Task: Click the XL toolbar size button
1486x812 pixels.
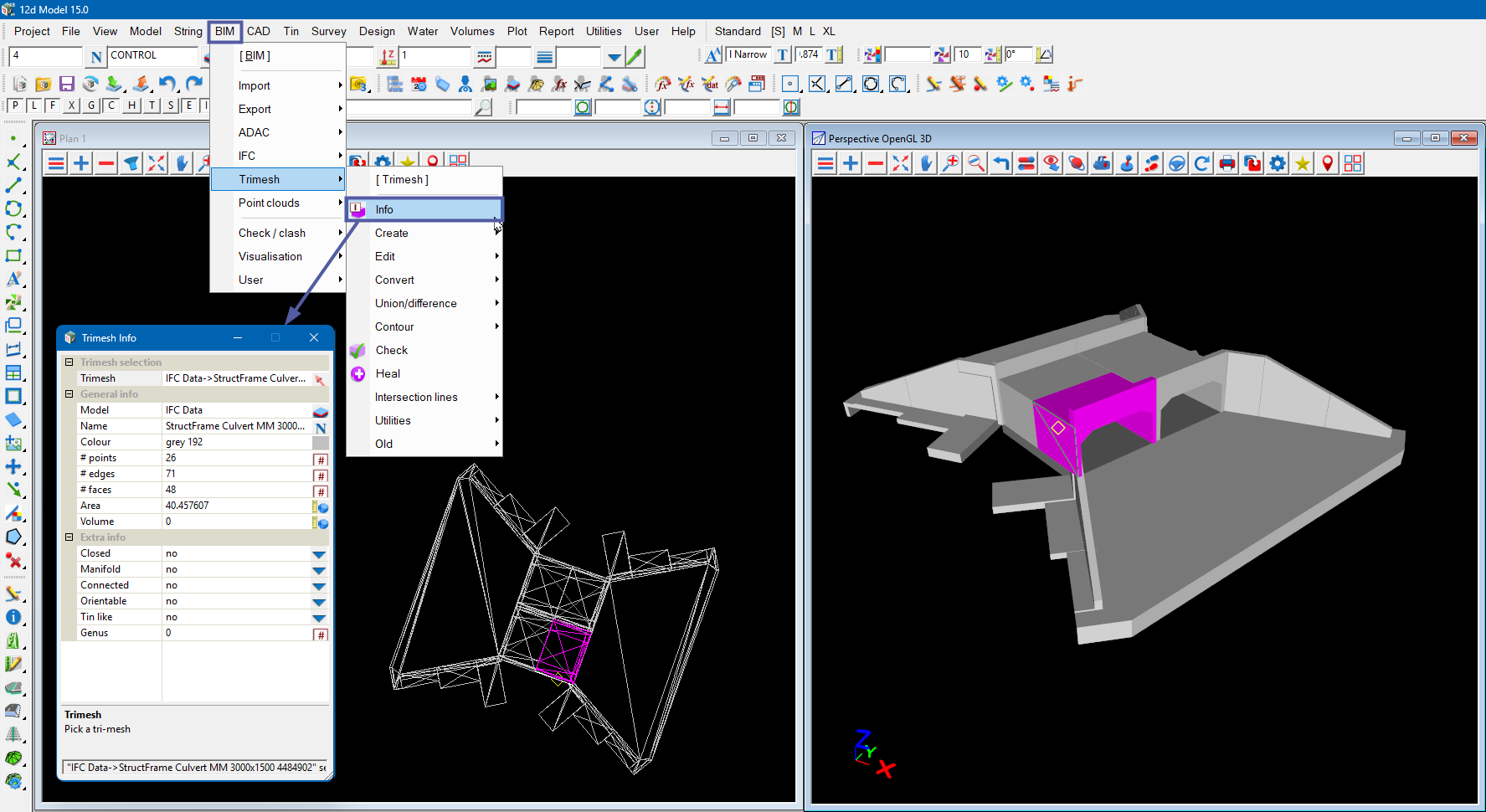Action: pyautogui.click(x=829, y=31)
